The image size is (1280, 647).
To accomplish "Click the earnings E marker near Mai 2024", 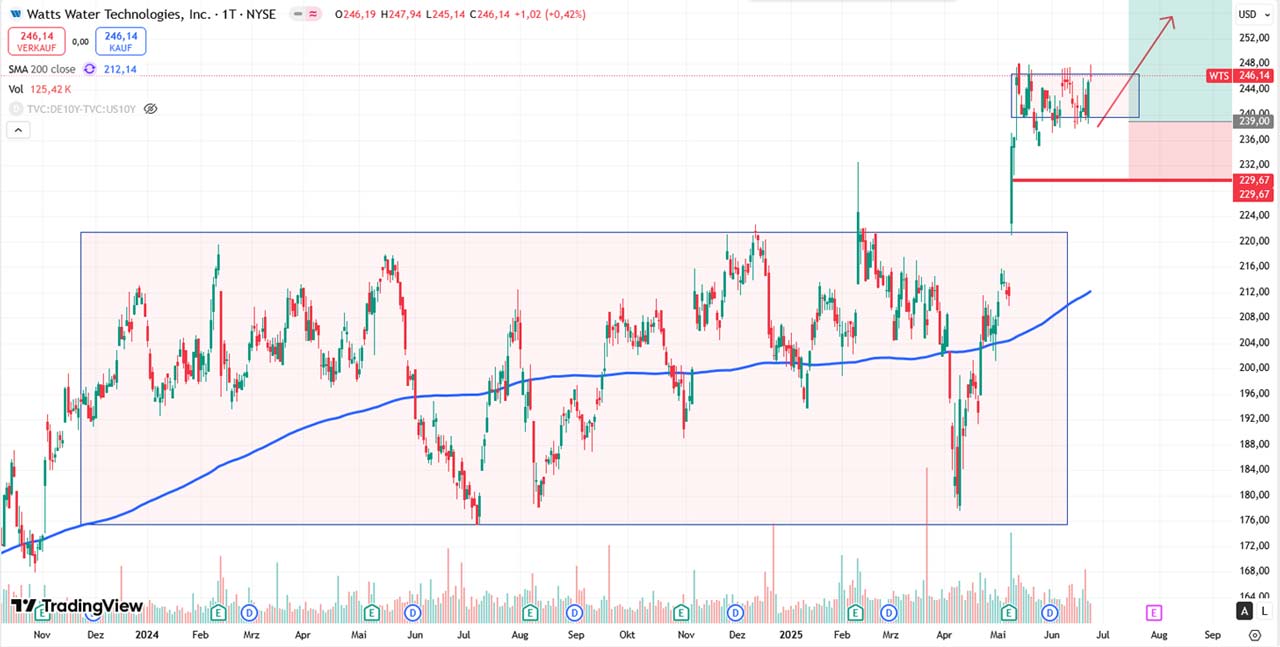I will [371, 612].
